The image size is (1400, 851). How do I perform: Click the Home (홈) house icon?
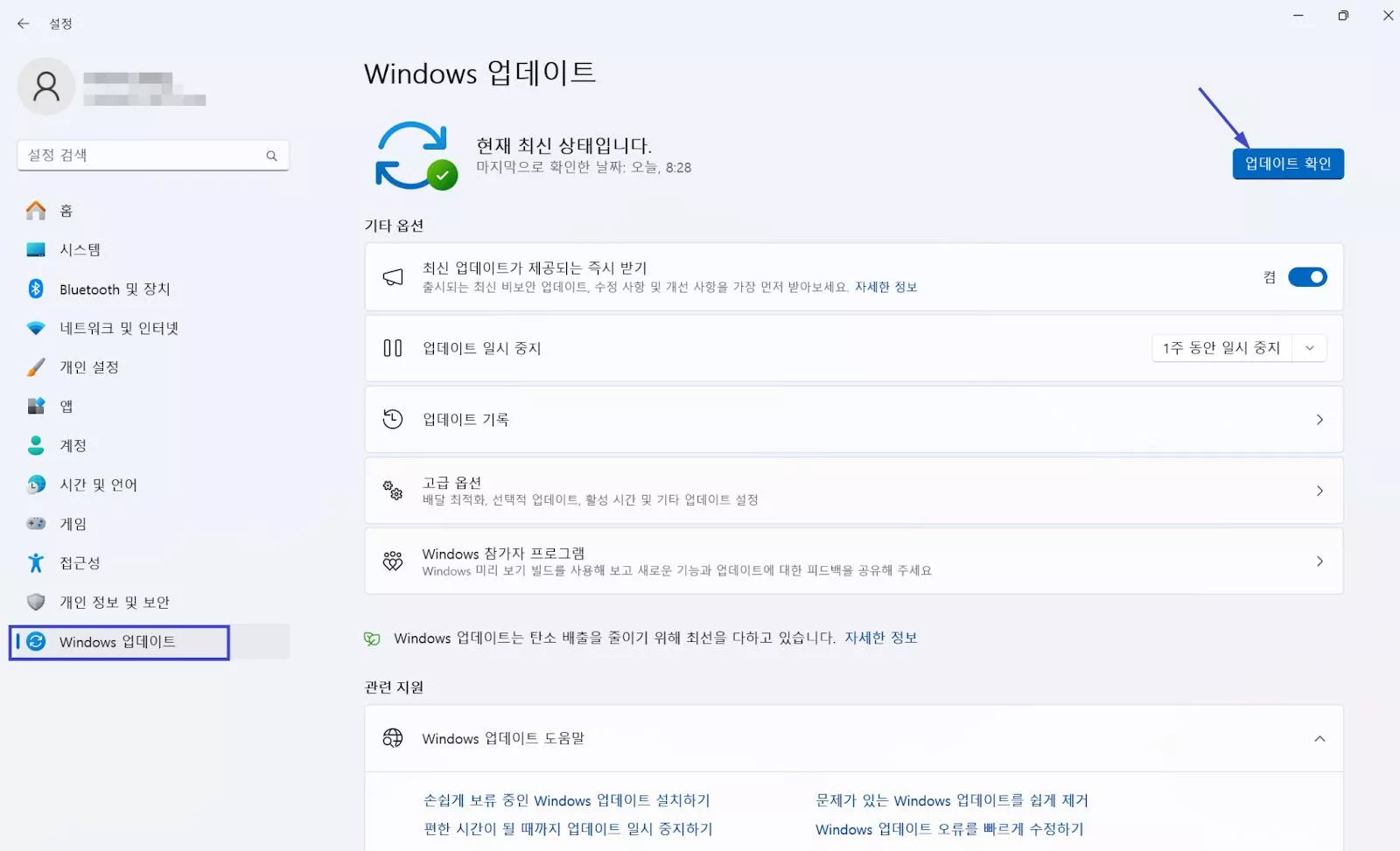pos(36,211)
